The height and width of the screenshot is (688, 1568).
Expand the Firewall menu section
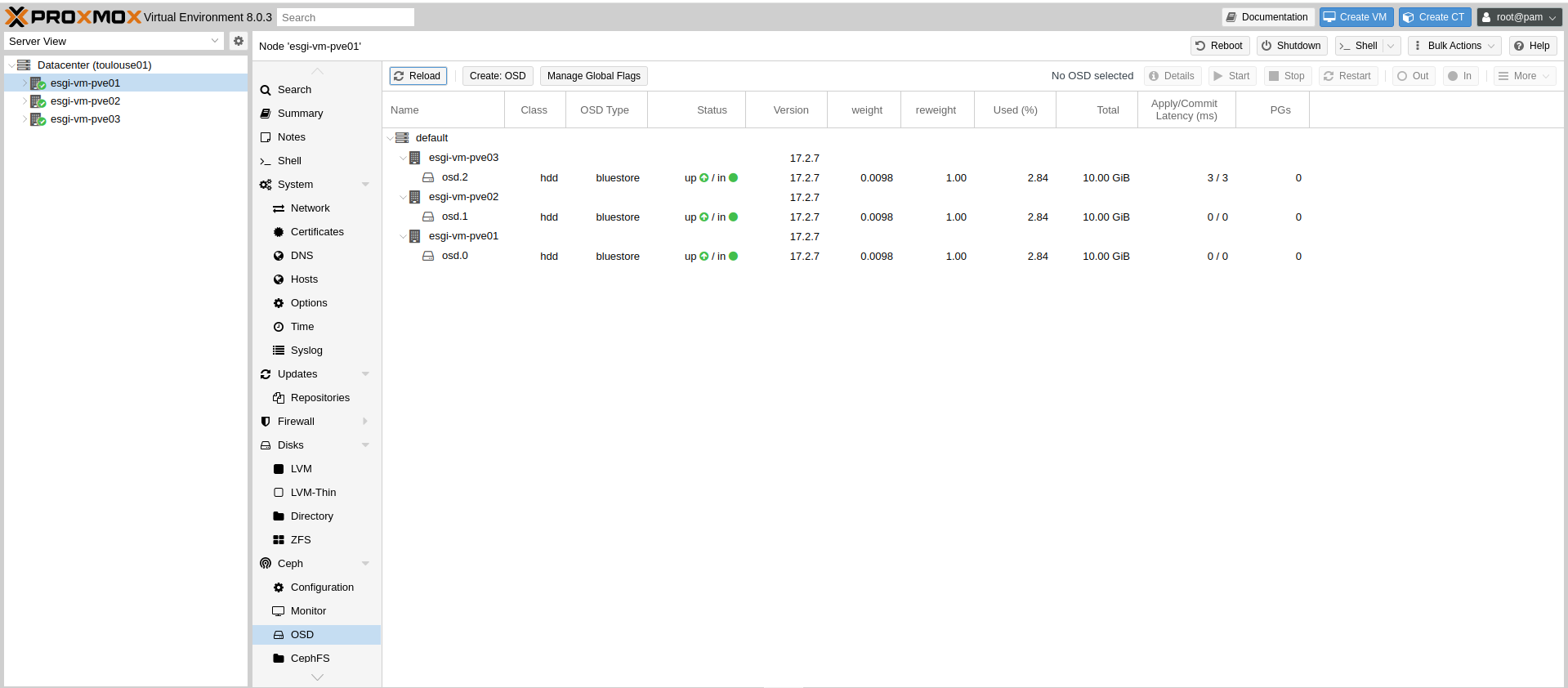[x=365, y=422]
